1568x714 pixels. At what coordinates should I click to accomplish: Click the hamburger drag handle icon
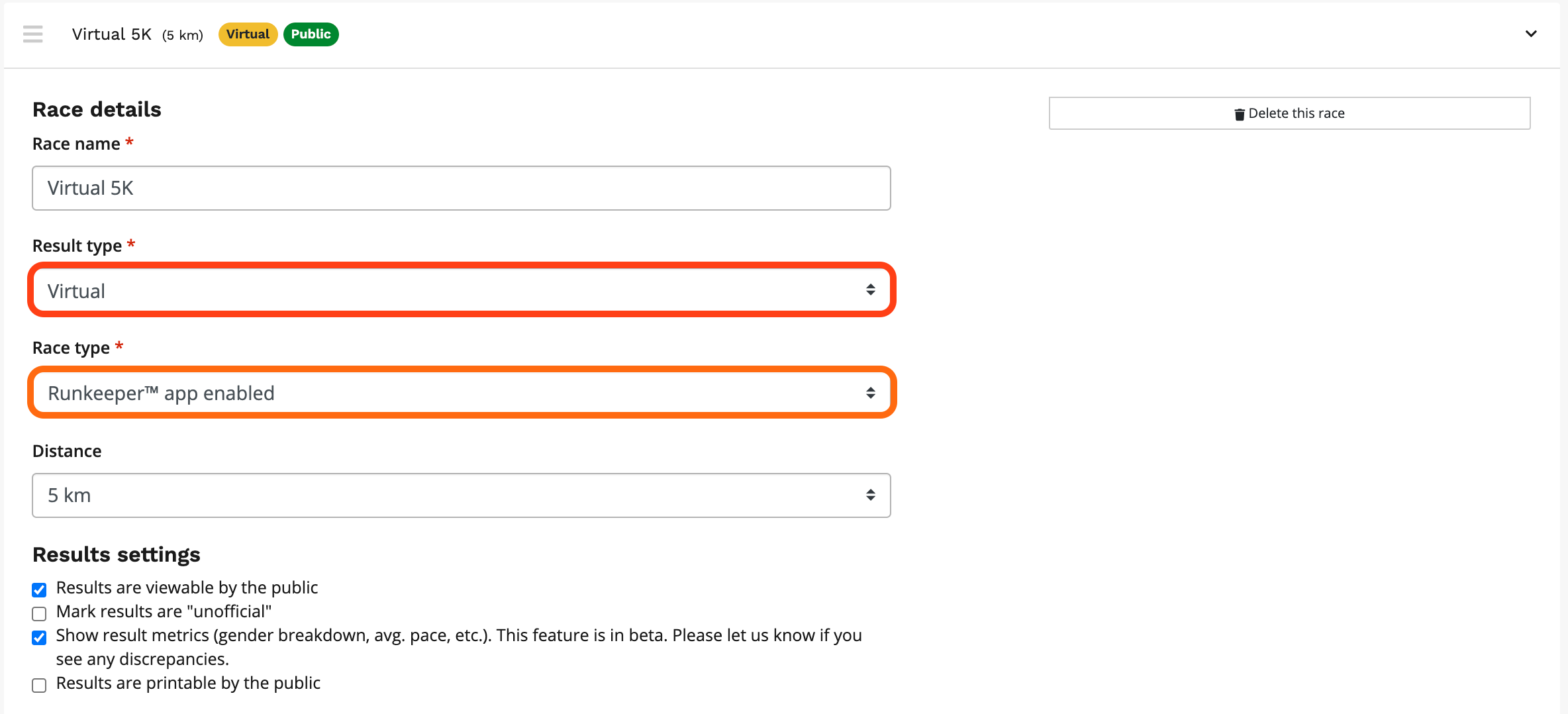pyautogui.click(x=32, y=34)
